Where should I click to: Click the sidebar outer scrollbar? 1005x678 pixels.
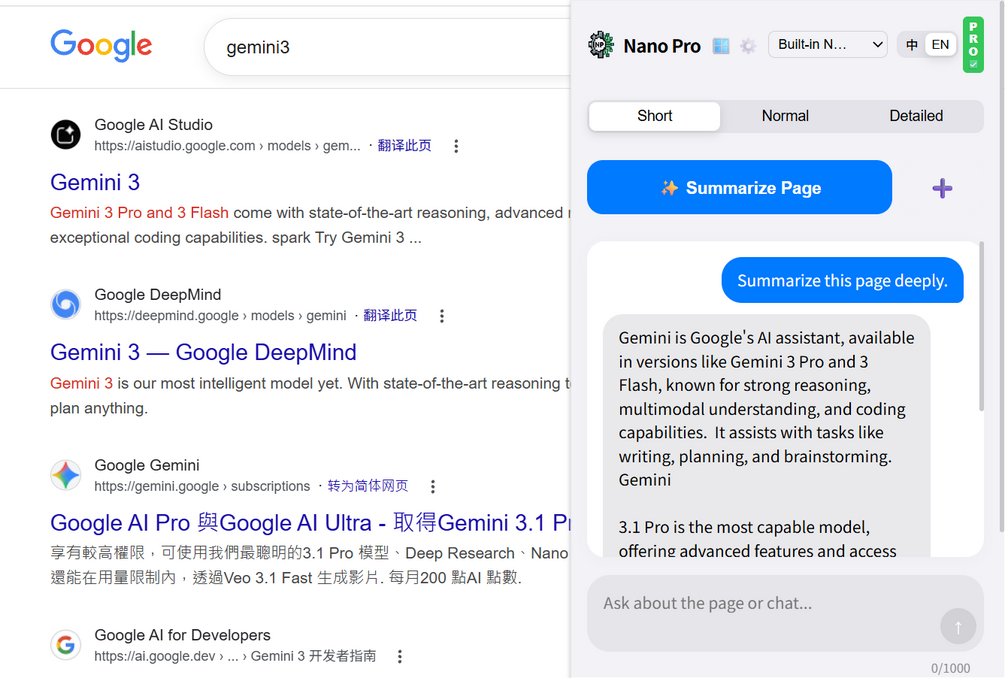[1002, 266]
